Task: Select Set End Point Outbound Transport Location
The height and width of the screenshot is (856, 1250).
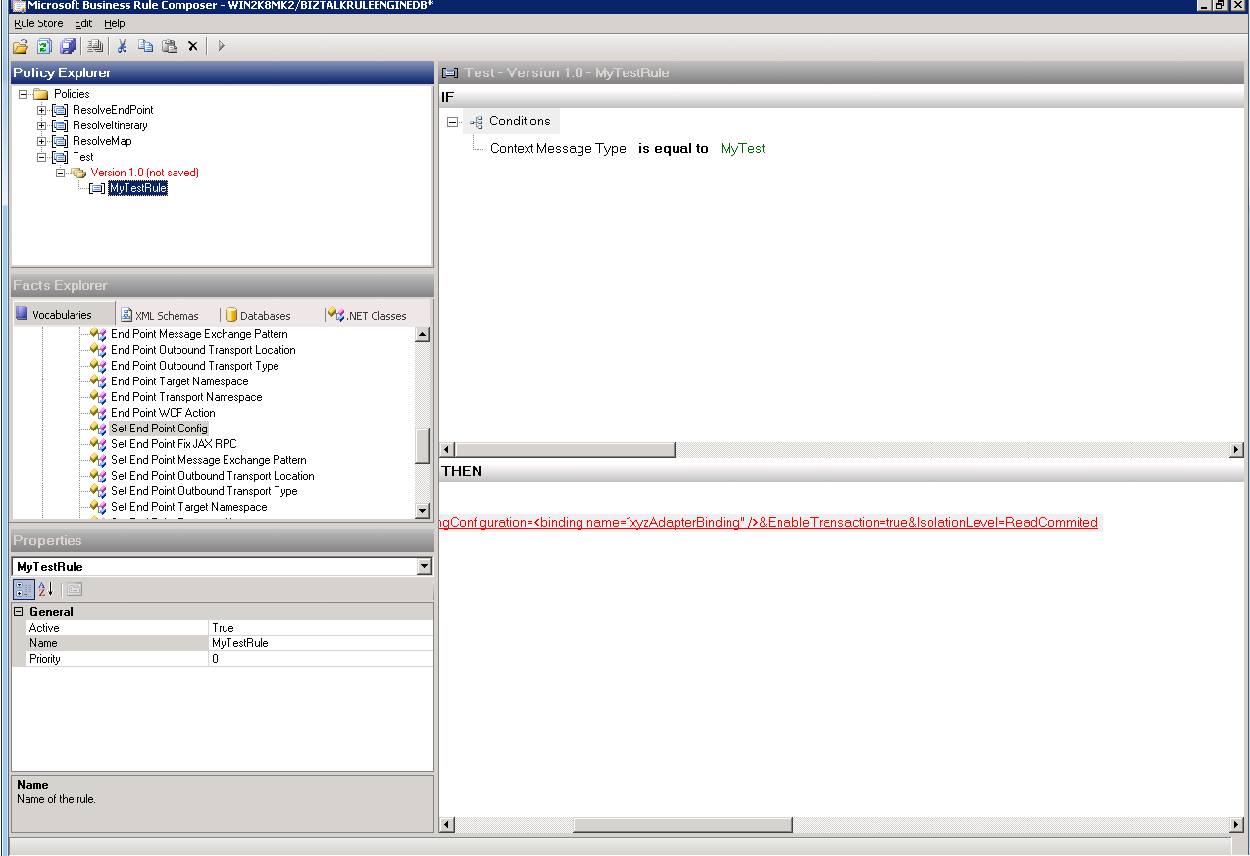Action: point(212,476)
